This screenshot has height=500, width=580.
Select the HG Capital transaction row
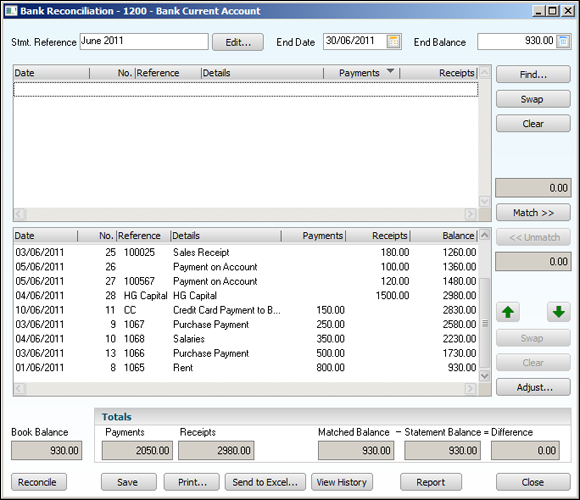pyautogui.click(x=246, y=295)
